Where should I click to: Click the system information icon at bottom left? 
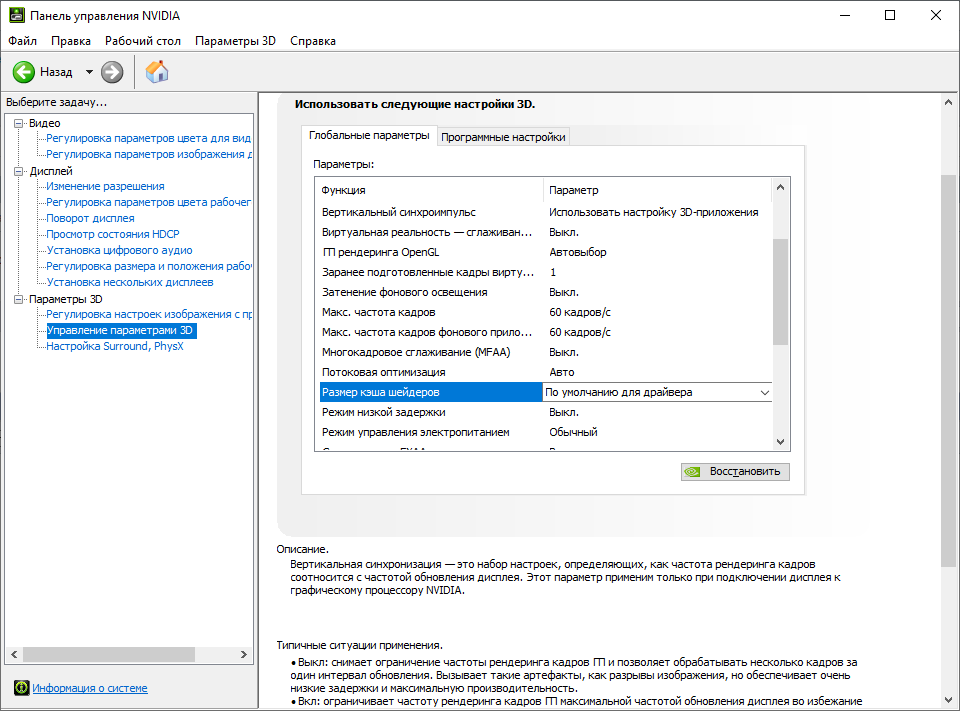(21, 688)
